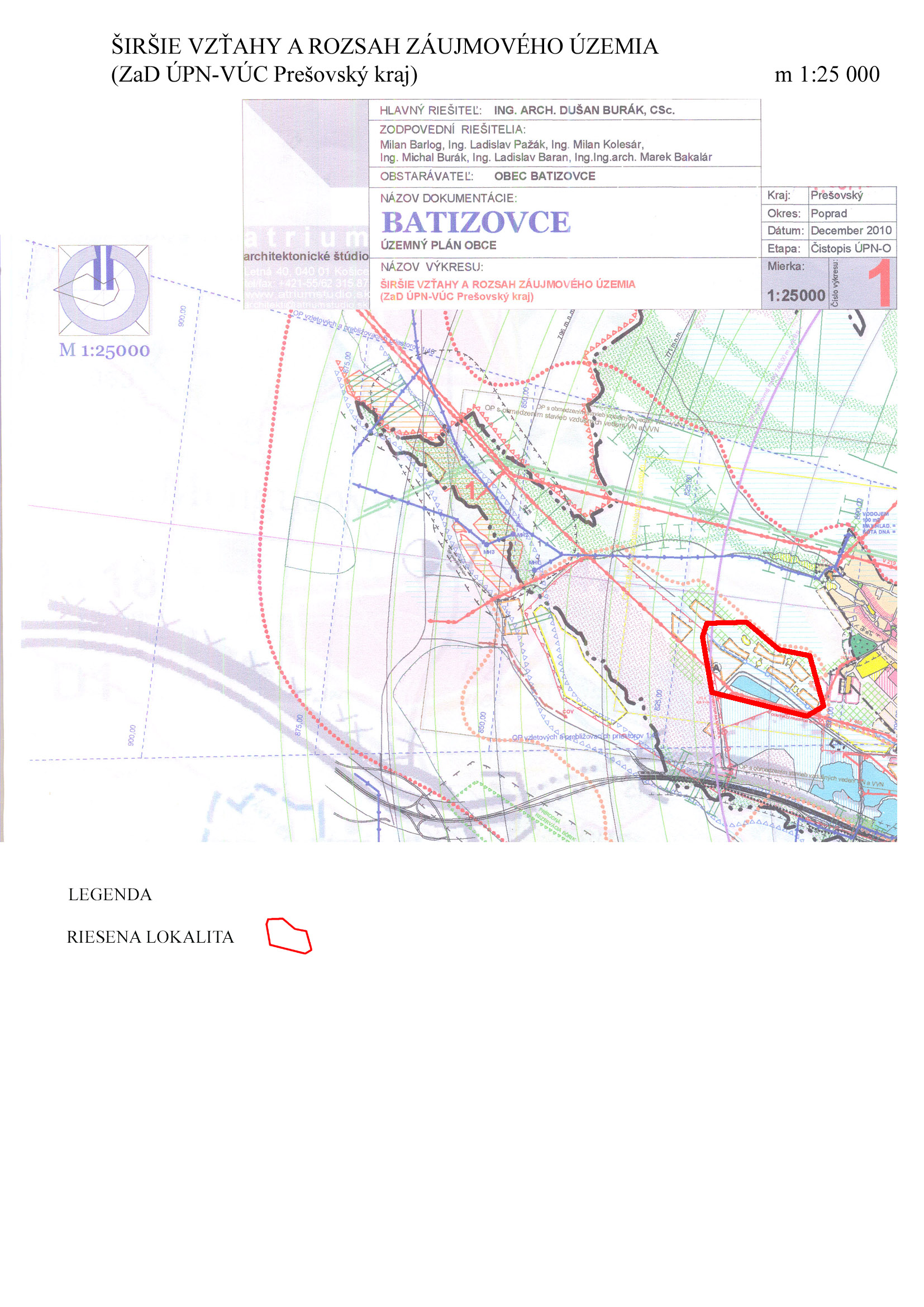Click the LEGENDA heading
Screen dimensions: 924x1307
(x=110, y=895)
